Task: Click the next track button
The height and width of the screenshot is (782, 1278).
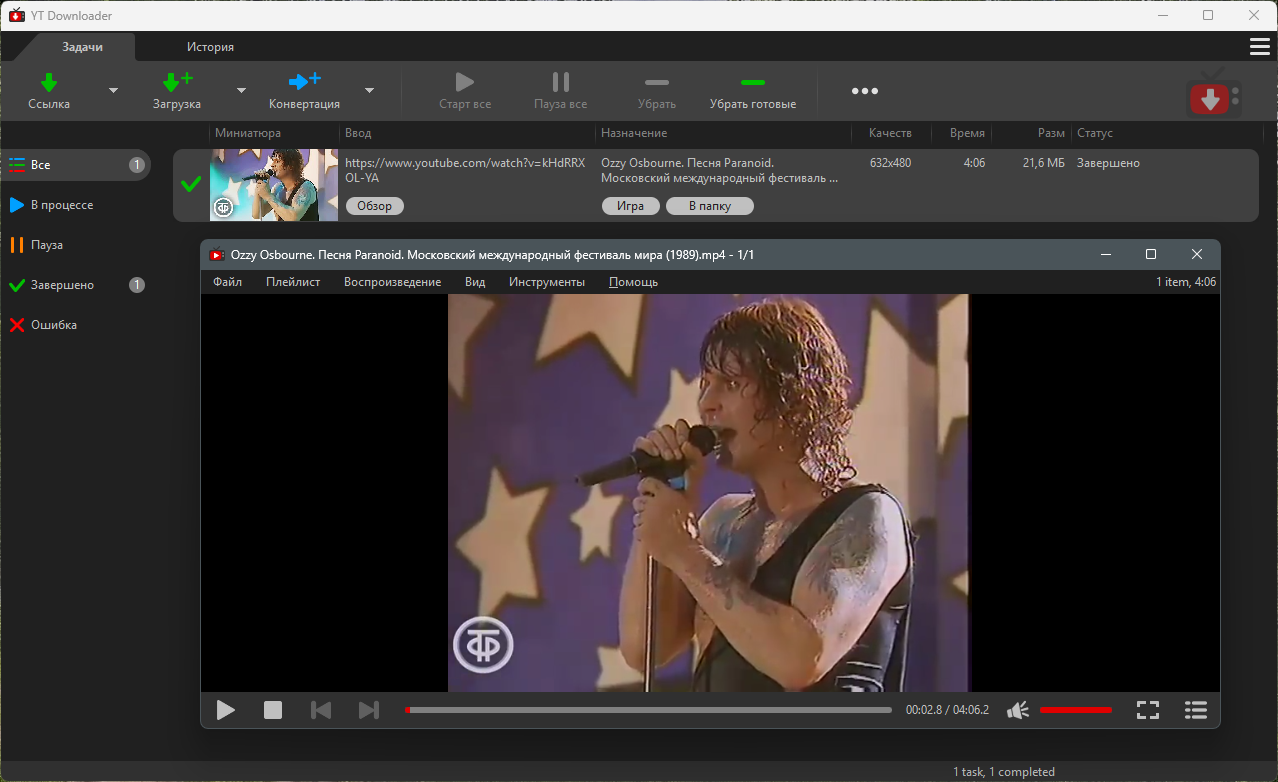Action: [369, 710]
